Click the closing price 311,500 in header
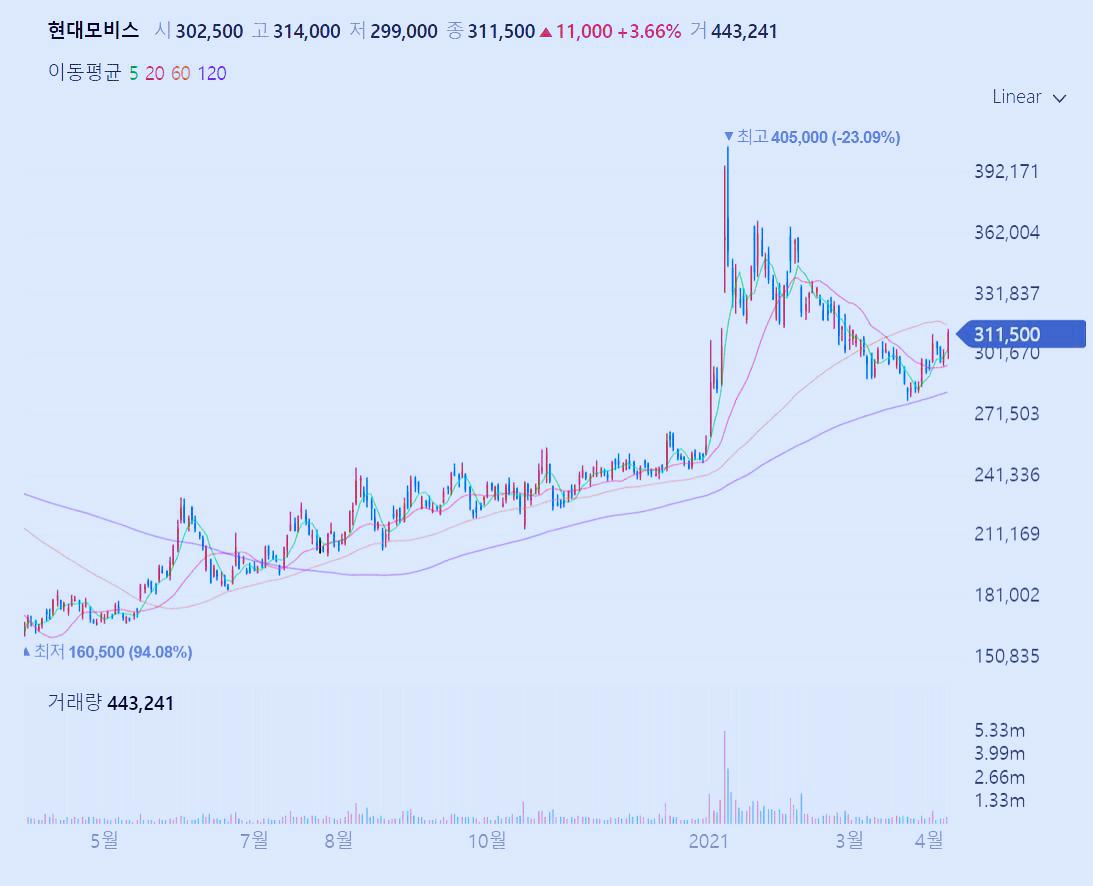 tap(501, 31)
